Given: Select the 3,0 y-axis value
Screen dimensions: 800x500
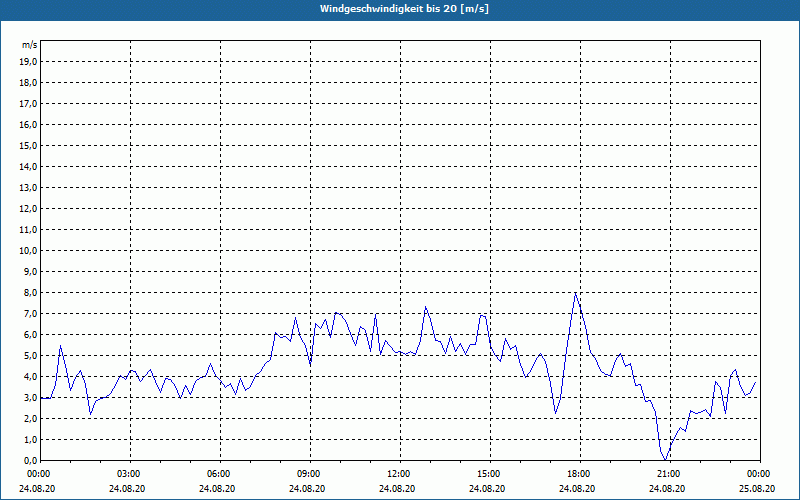Looking at the screenshot, I should [x=31, y=397].
